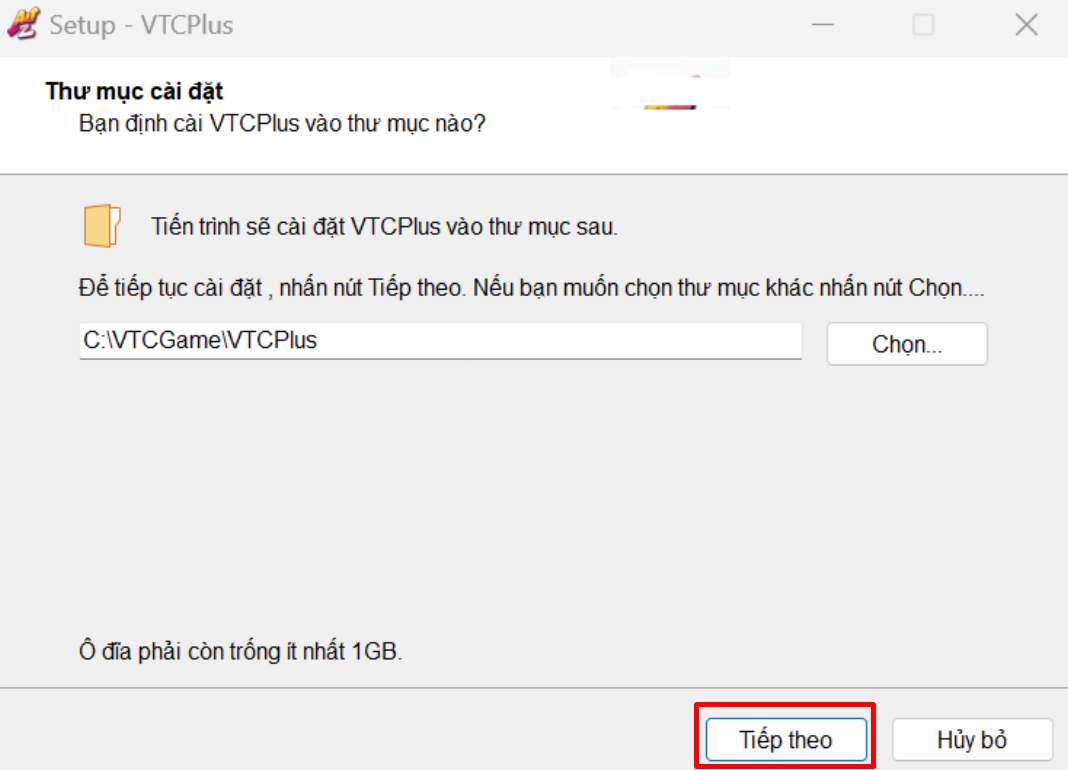Click the small banner image in header

pyautogui.click(x=670, y=84)
